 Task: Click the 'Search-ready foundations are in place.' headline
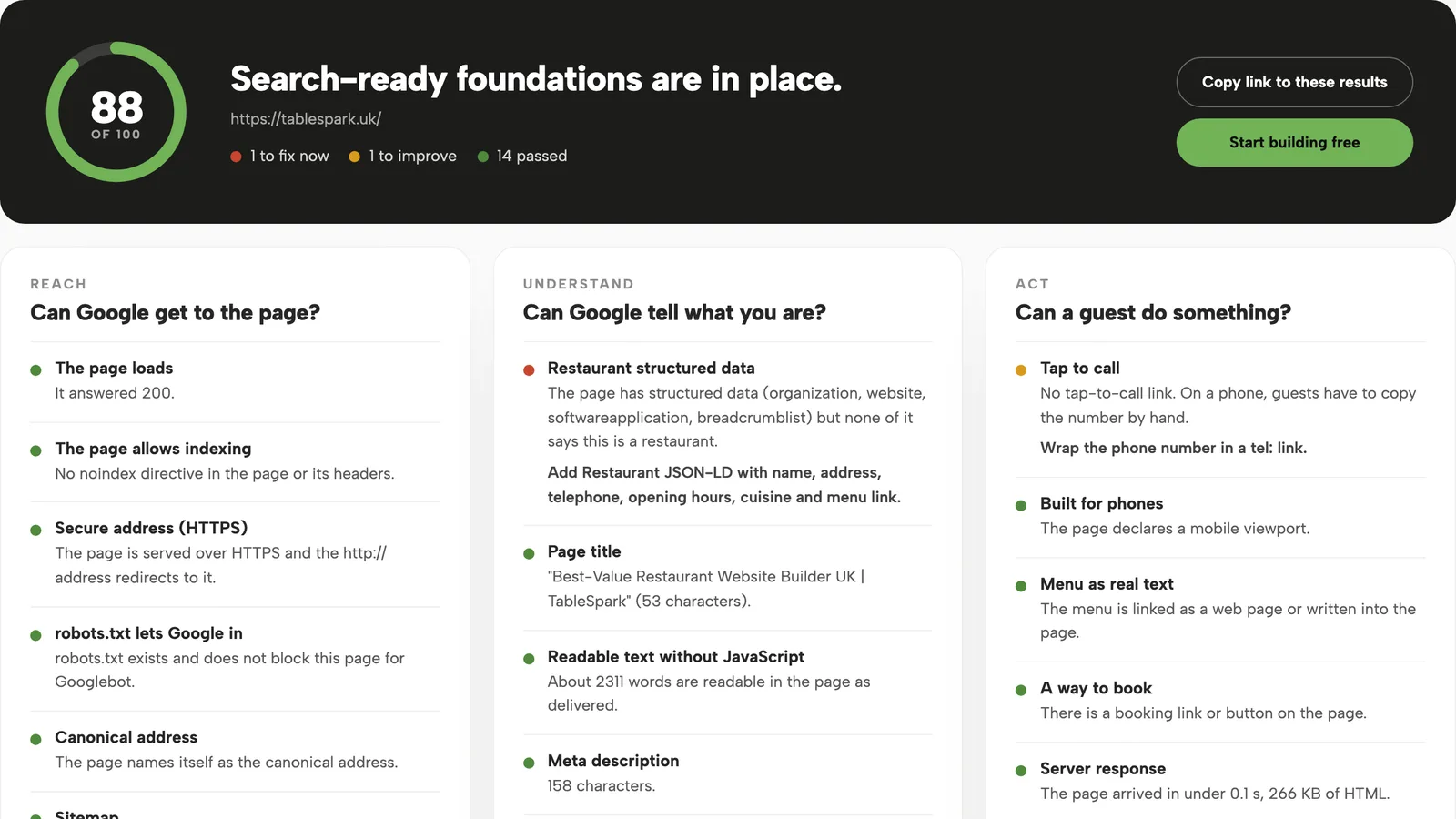click(x=536, y=79)
